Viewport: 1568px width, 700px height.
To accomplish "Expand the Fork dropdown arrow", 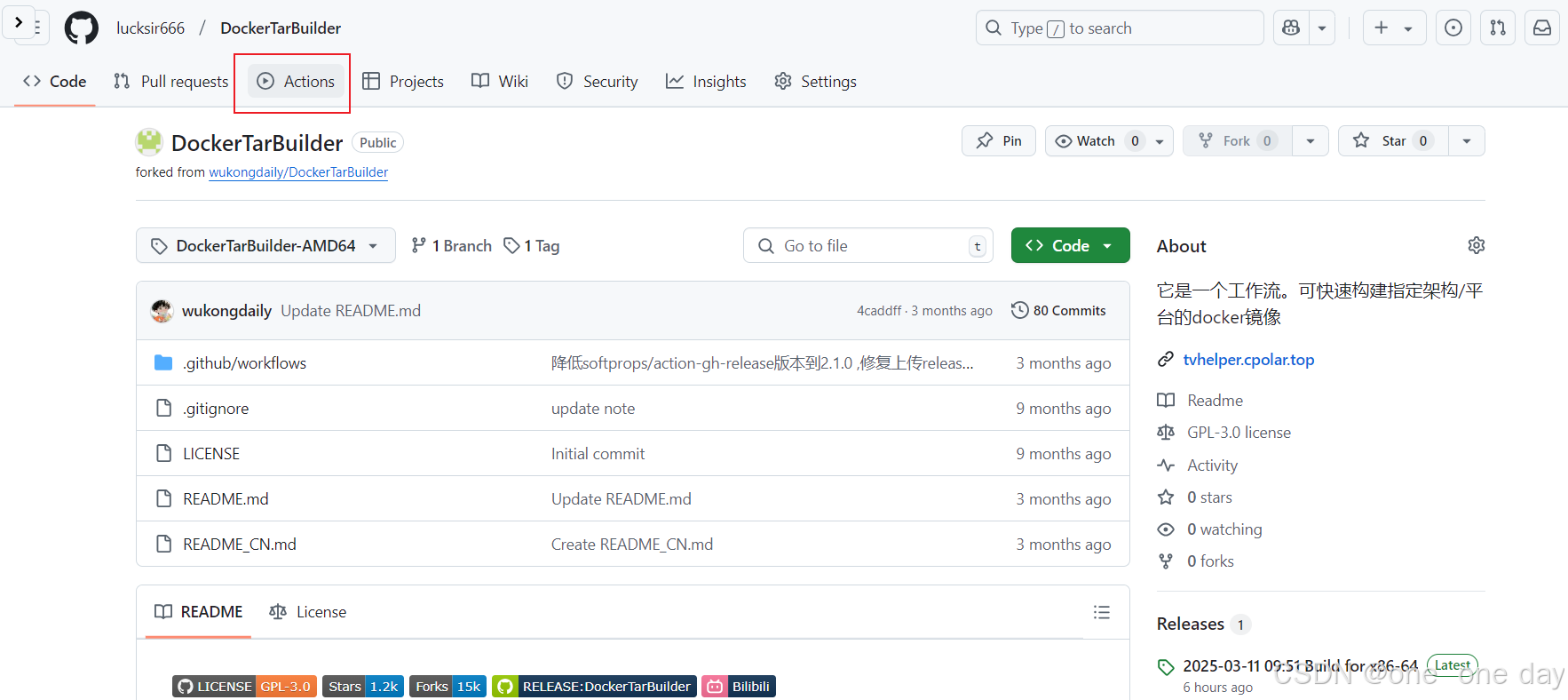I will [x=1311, y=140].
